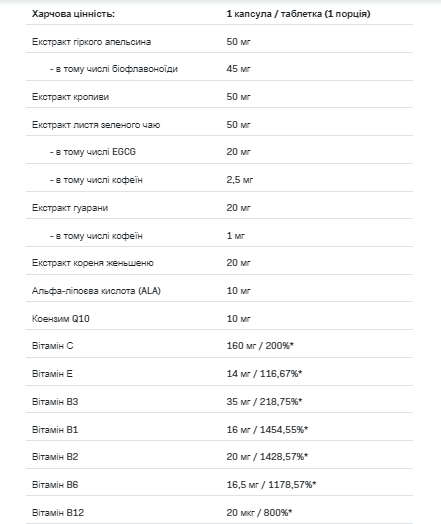441x524 pixels.
Task: Click the 'Вітамін B6' row label
Action: coord(55,485)
